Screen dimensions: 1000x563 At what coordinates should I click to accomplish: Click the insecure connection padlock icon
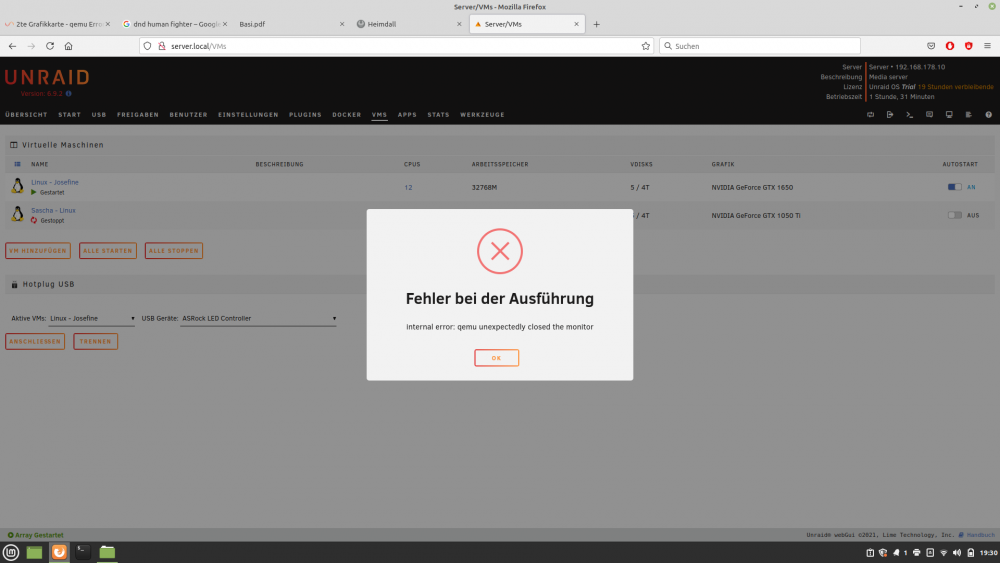161,46
